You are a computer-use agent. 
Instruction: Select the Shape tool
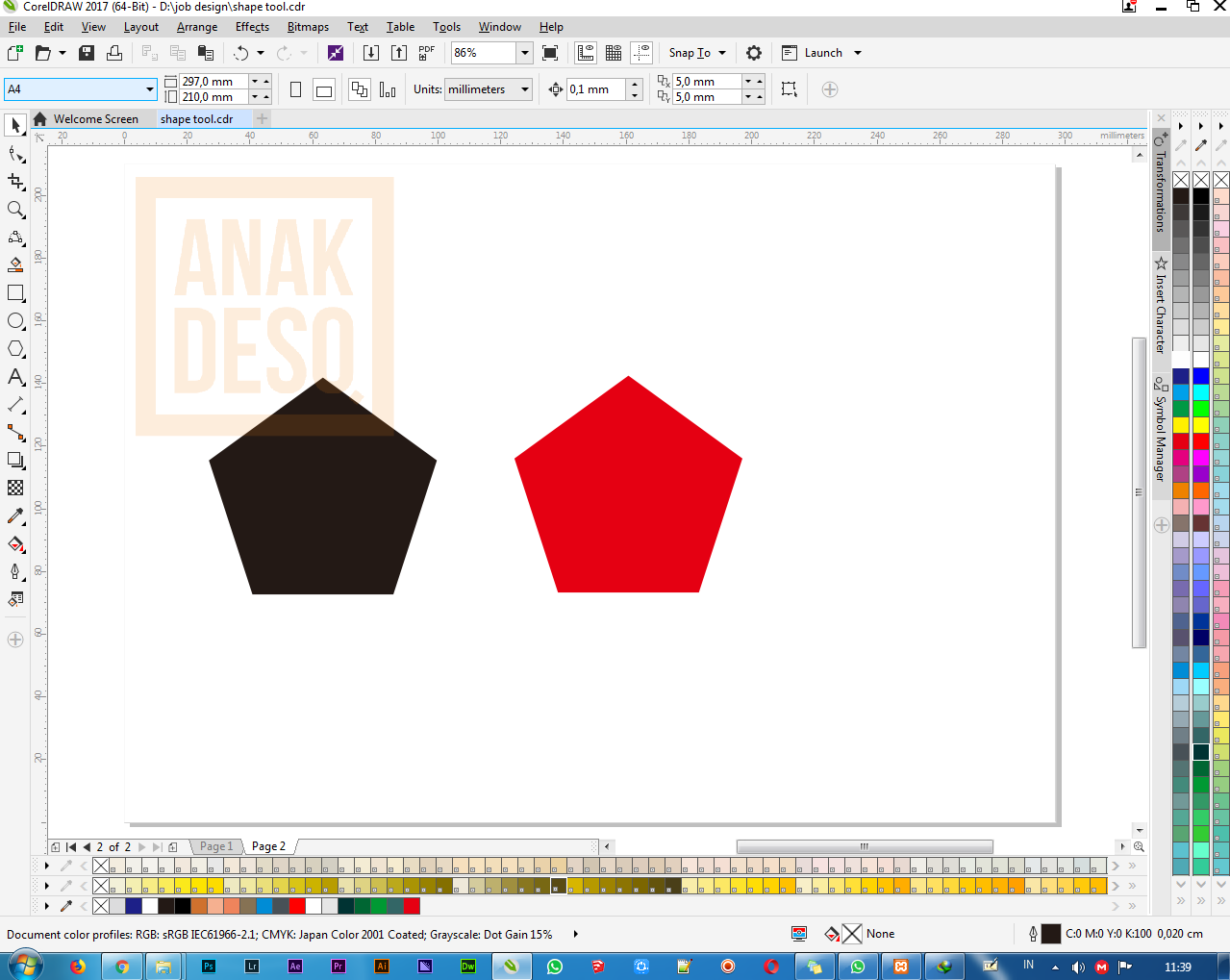(15, 153)
